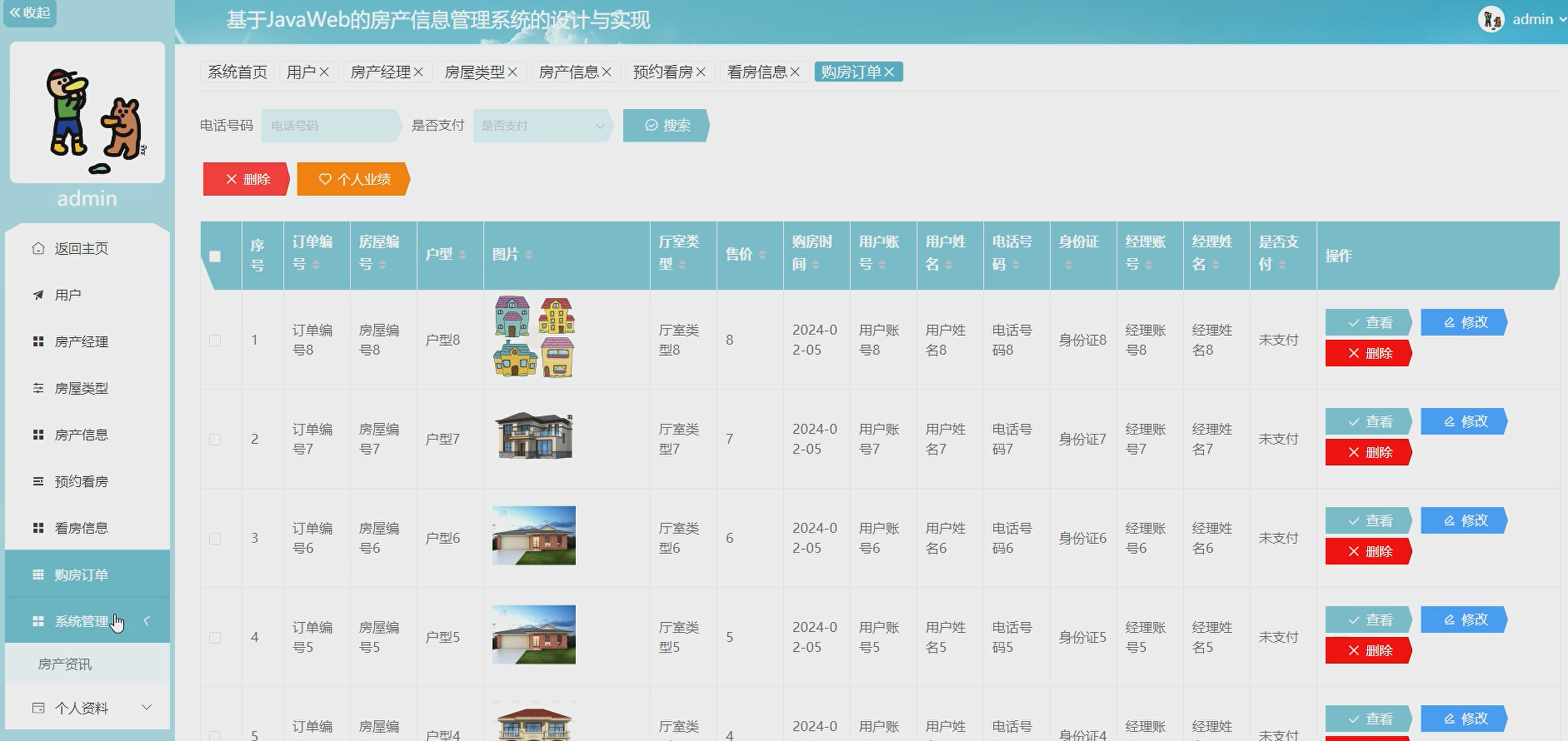The image size is (1568, 741).
Task: Select the checkbox for row 4
Action: pos(215,638)
